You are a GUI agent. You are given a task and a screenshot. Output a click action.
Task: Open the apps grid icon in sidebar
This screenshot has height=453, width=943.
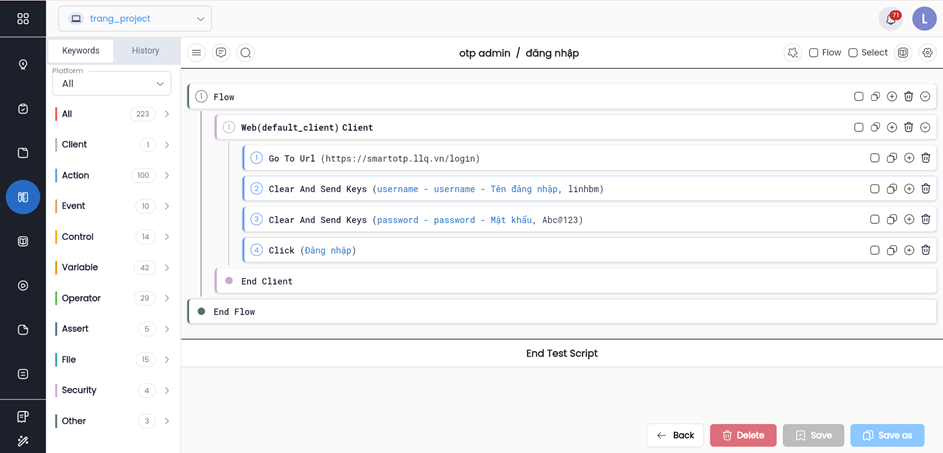(23, 19)
